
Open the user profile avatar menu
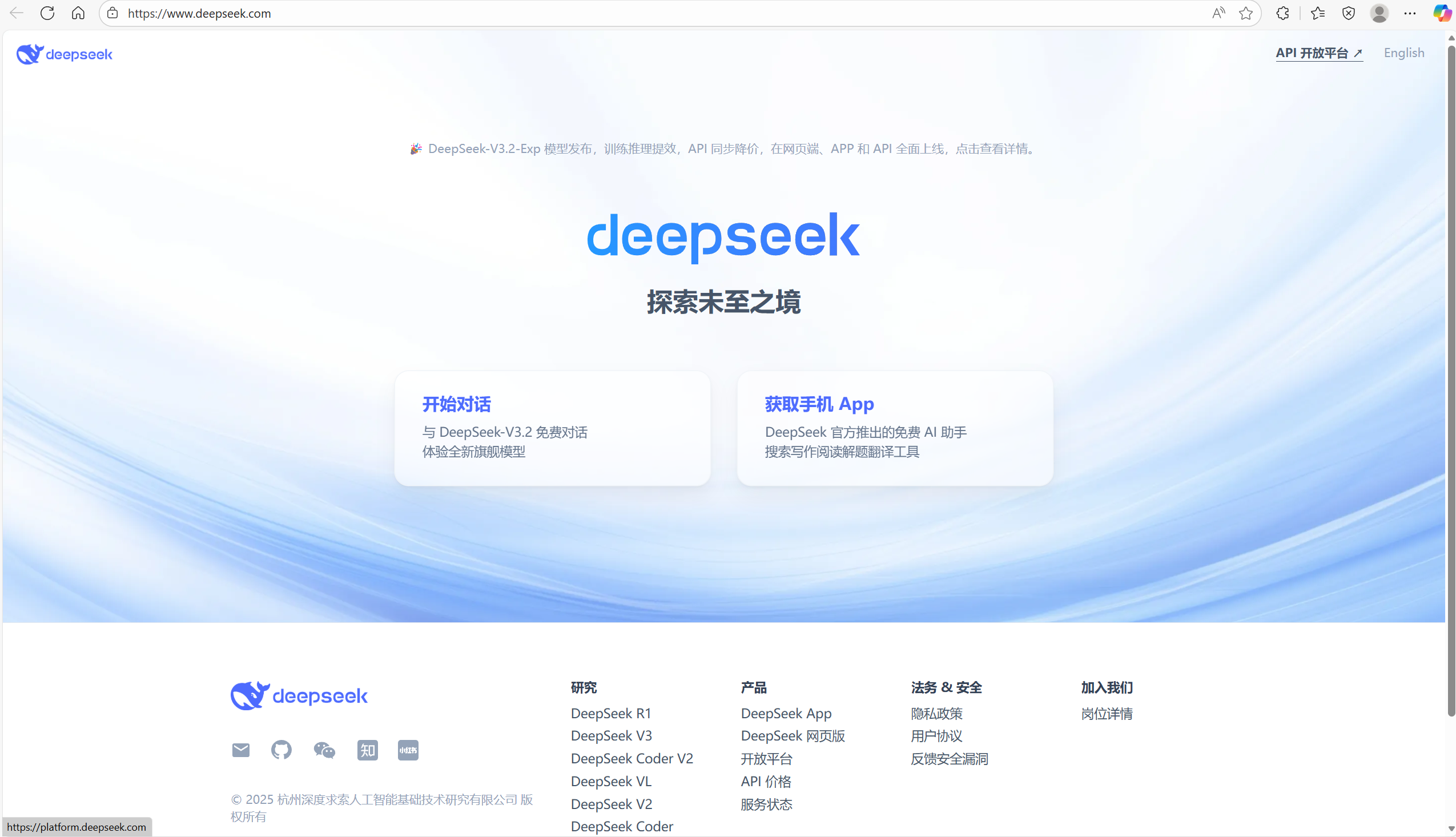[1379, 13]
